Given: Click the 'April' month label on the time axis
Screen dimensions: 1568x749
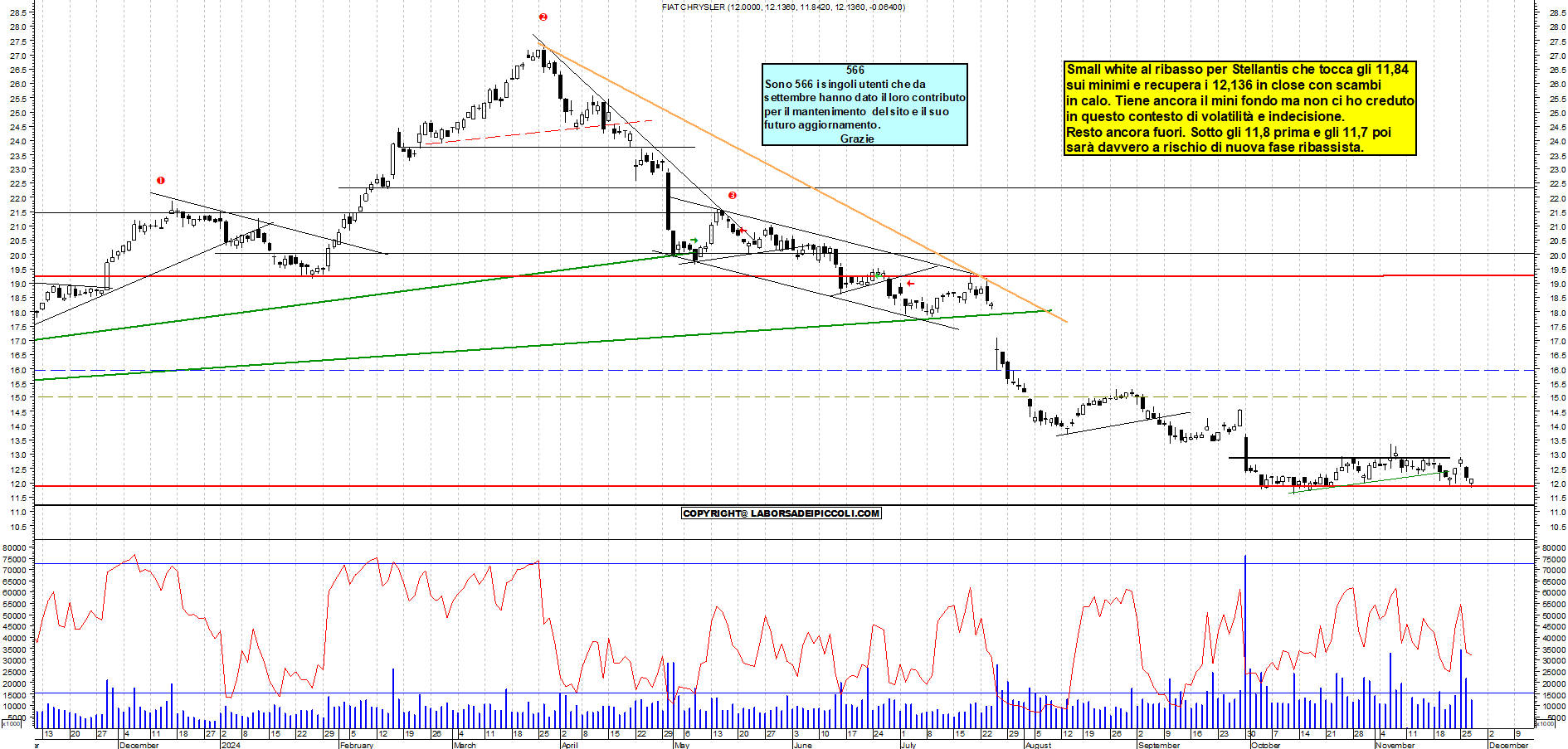Looking at the screenshot, I should [x=569, y=745].
